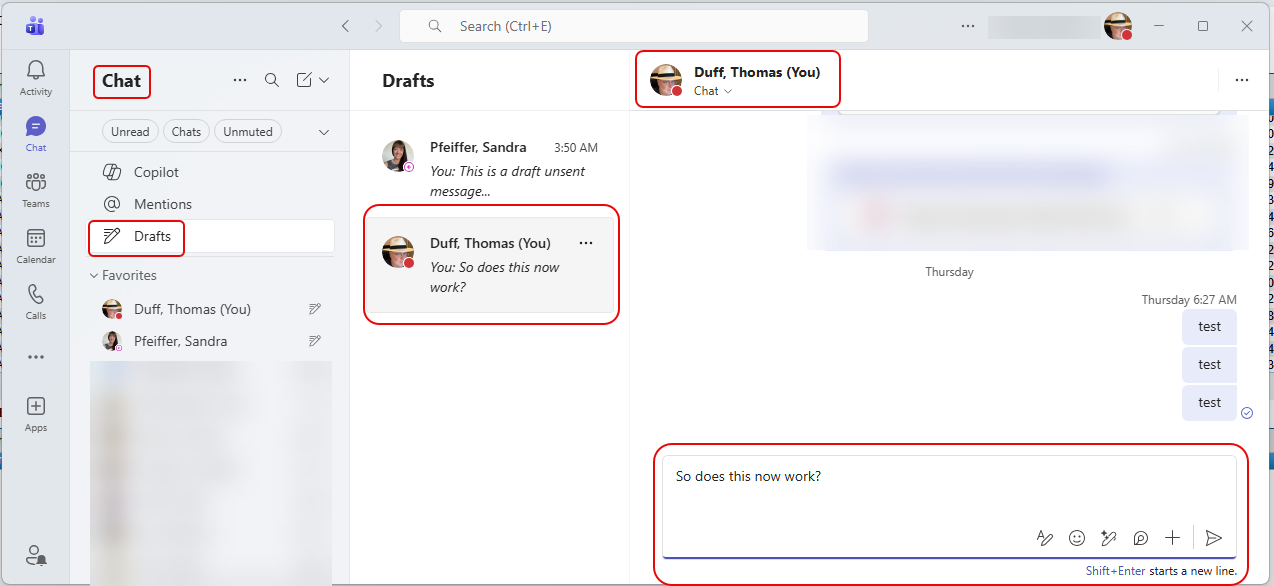The image size is (1274, 586).
Task: Open Pfeiffer, Sandra draft message
Action: coord(490,169)
